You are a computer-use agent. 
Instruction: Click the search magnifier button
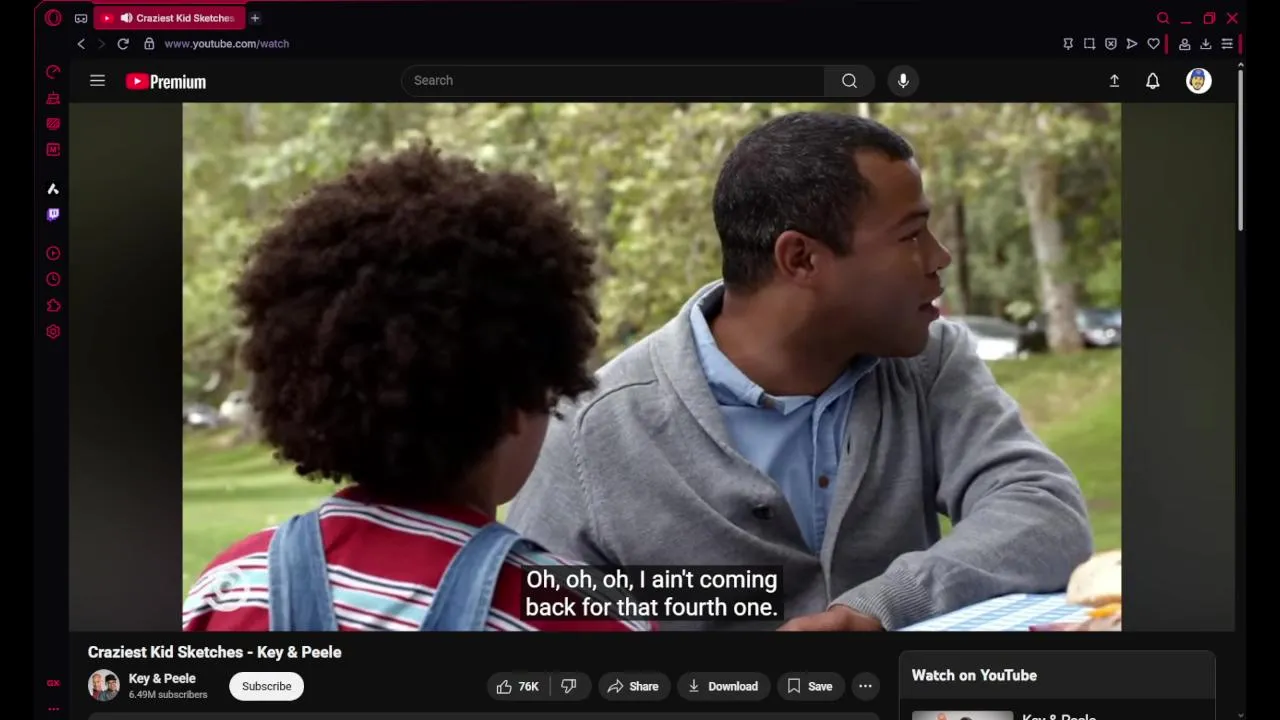[849, 80]
